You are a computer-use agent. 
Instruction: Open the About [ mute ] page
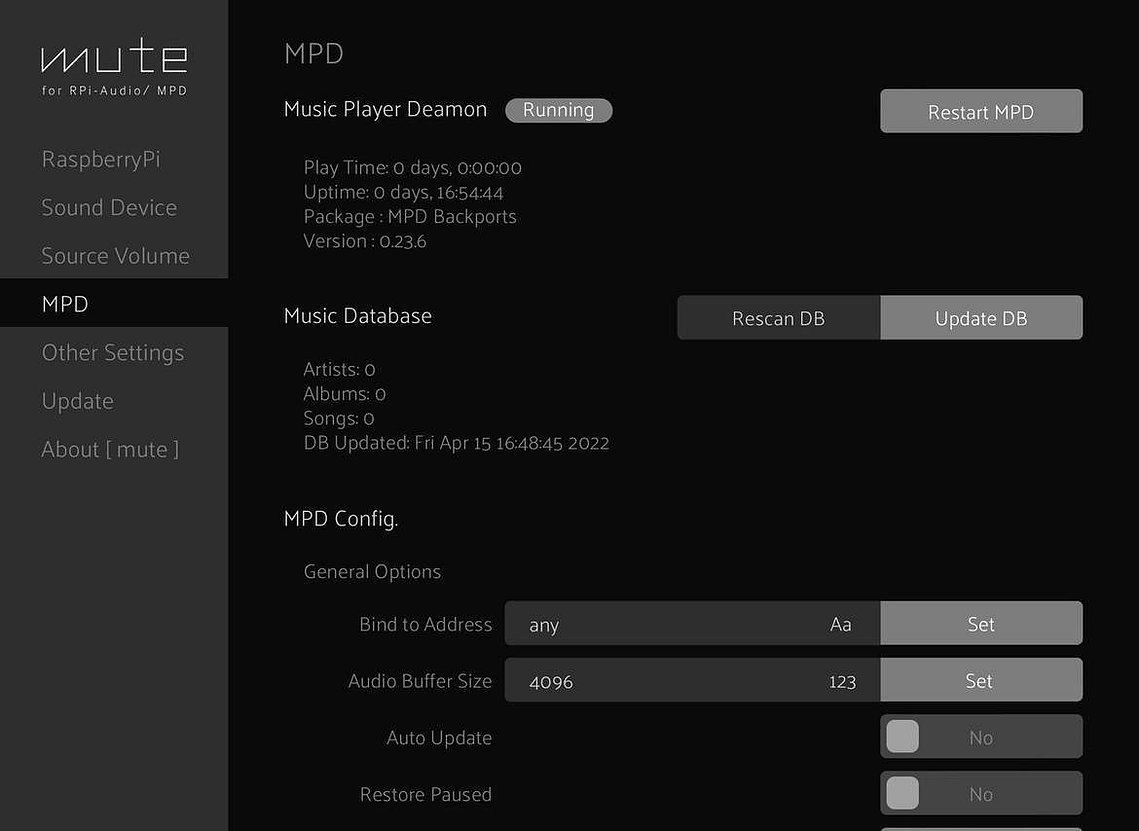110,449
